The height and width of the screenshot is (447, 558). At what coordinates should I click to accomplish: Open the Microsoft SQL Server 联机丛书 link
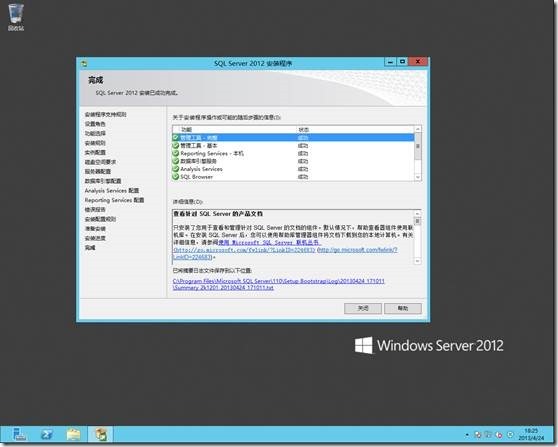coord(270,242)
